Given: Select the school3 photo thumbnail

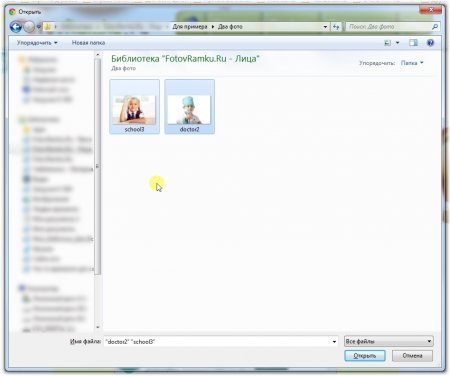Looking at the screenshot, I should pyautogui.click(x=134, y=107).
